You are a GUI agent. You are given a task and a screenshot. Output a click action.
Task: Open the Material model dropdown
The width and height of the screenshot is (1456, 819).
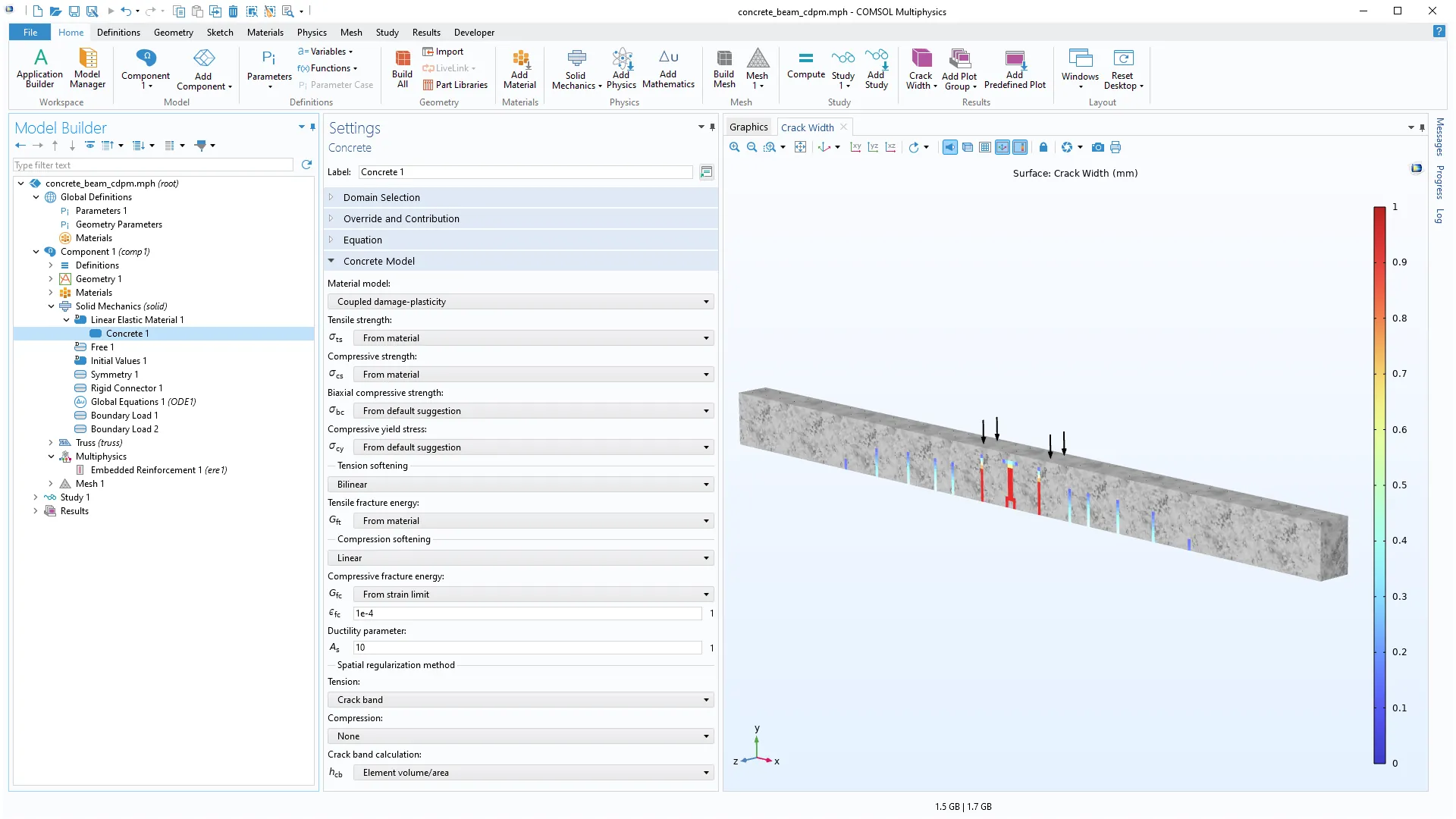tap(521, 302)
